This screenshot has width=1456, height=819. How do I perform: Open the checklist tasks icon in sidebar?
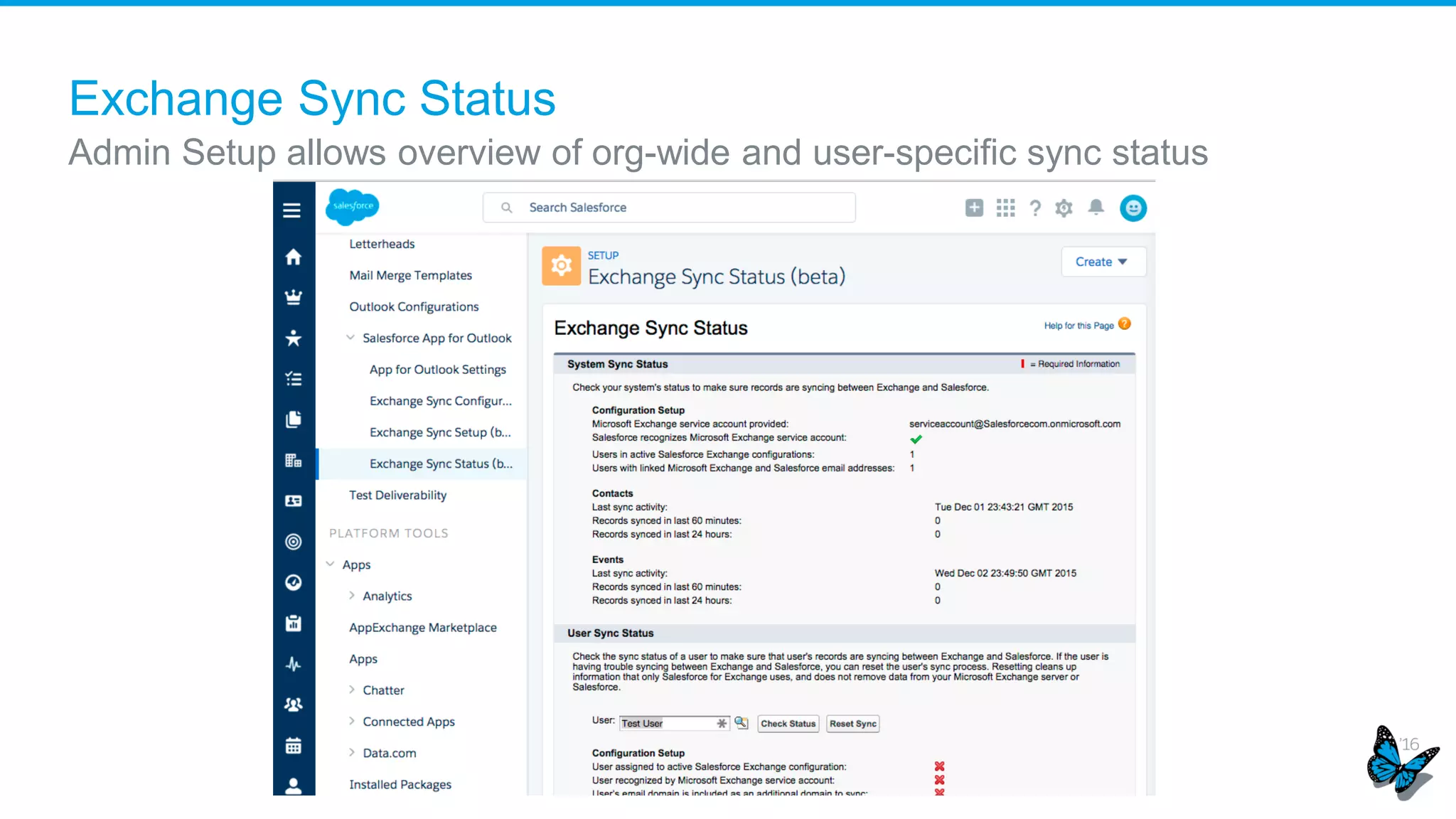293,379
